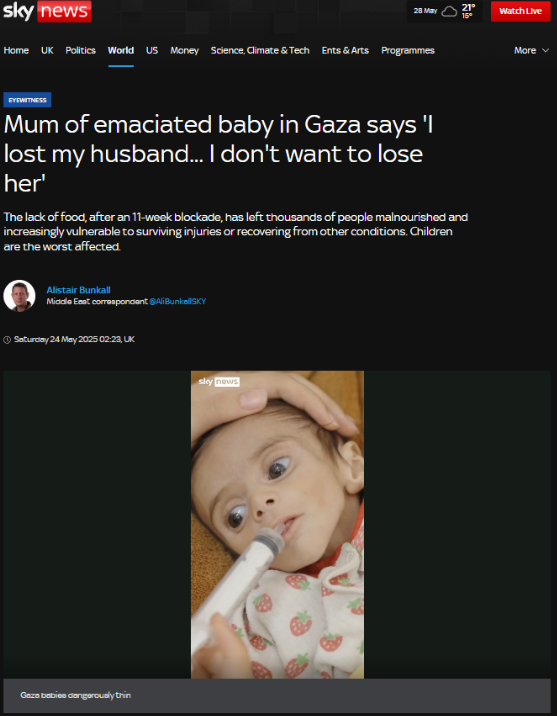This screenshot has width=557, height=716.
Task: Click the clock icon beside publish date
Action: point(7,340)
